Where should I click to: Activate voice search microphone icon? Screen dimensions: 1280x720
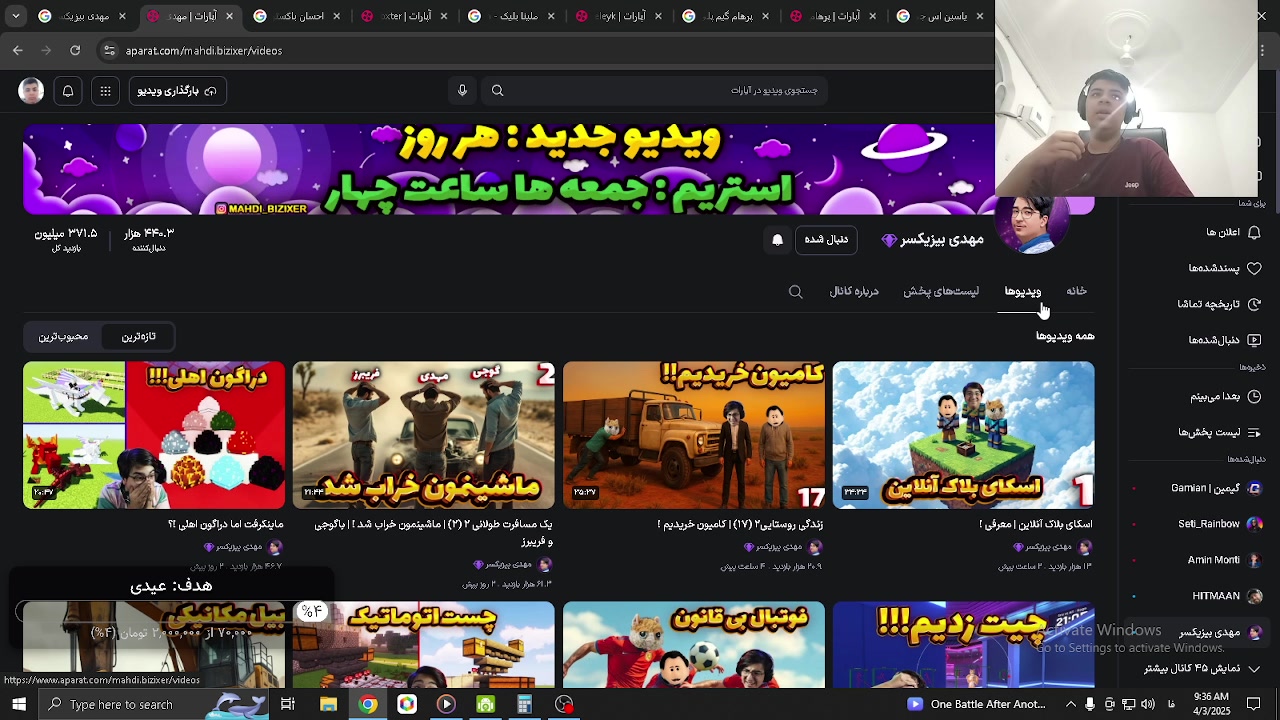click(x=462, y=91)
